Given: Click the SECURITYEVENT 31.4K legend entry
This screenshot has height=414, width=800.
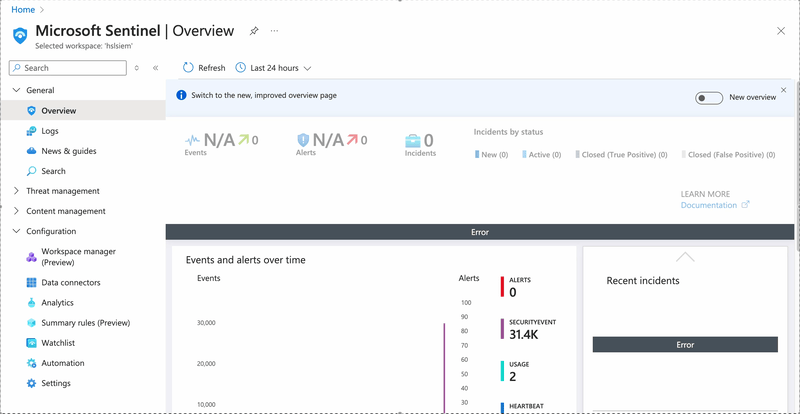Looking at the screenshot, I should 528,329.
